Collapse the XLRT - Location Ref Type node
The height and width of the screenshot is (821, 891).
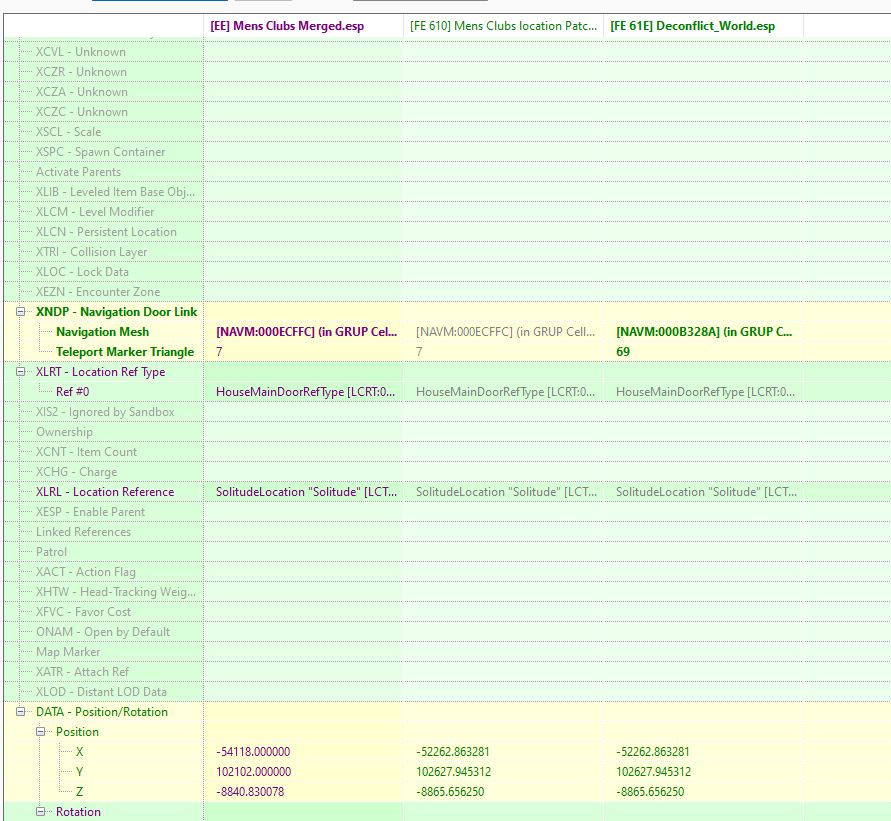20,372
